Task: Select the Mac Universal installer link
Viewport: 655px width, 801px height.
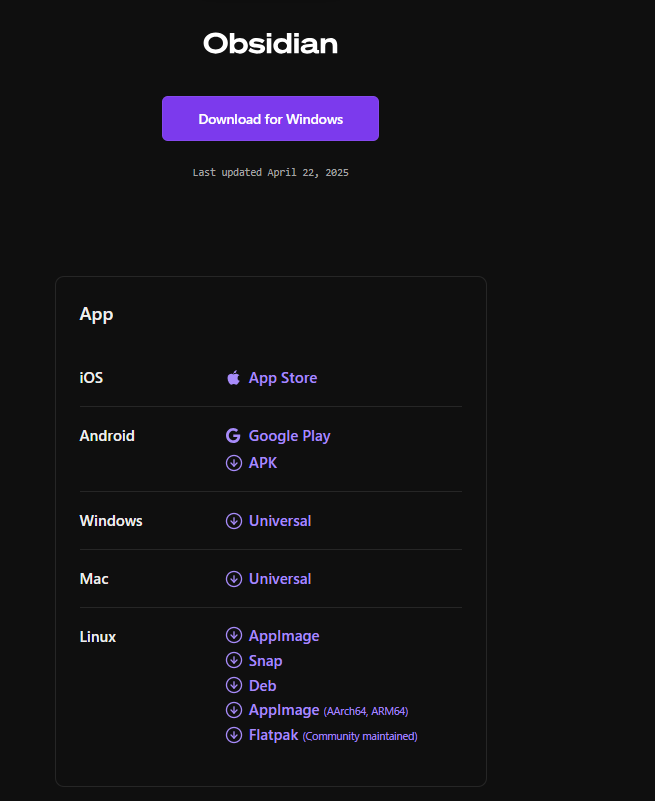Action: coord(280,579)
